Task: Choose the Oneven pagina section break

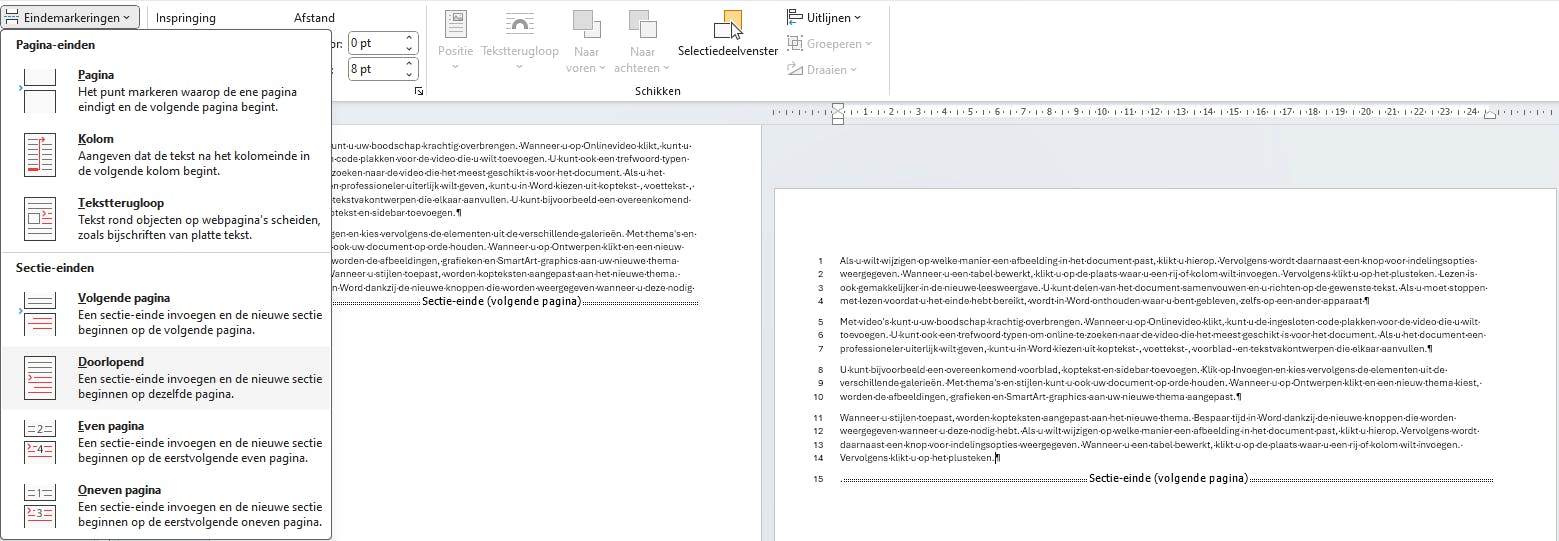Action: point(166,506)
